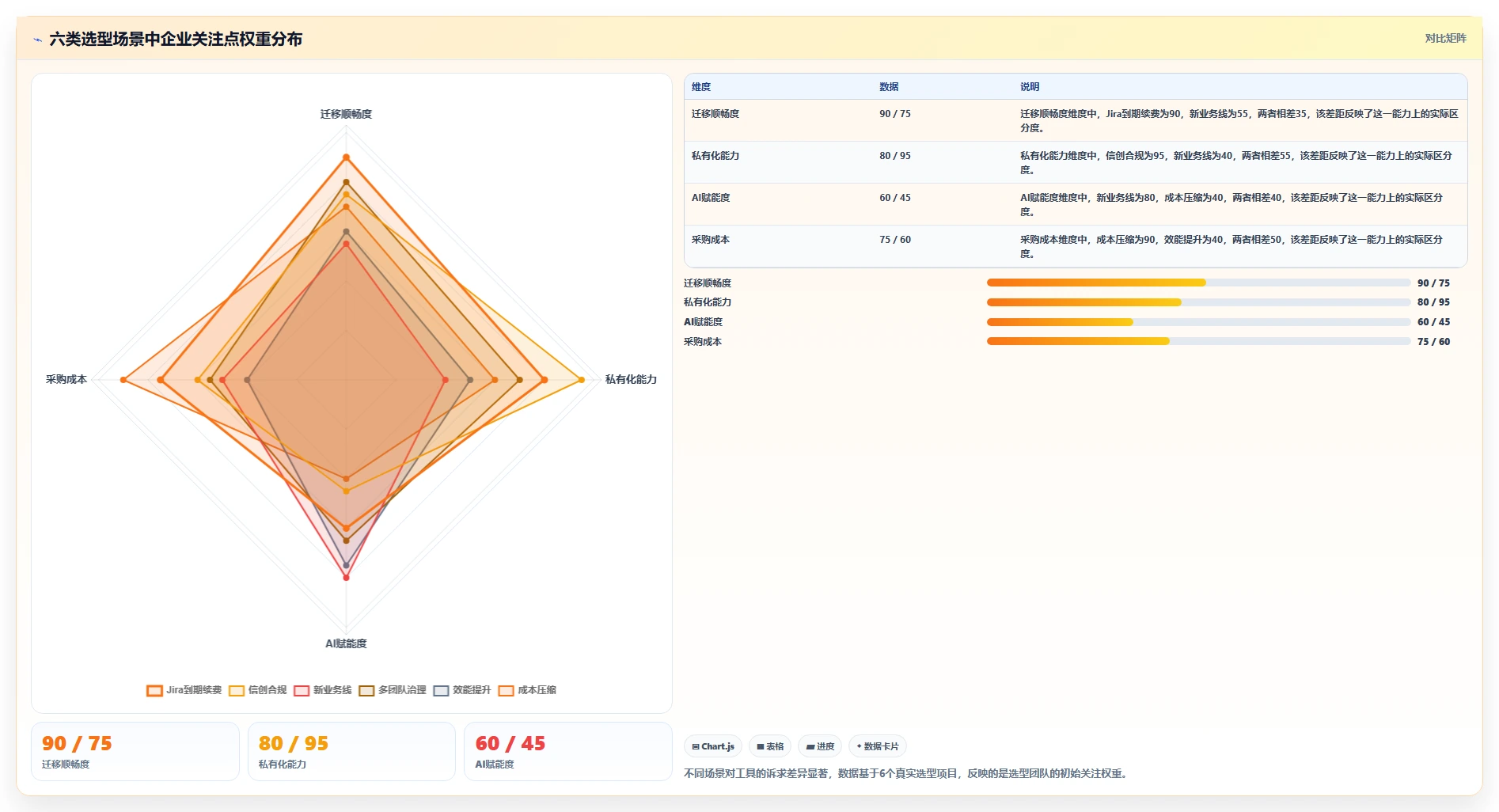Click the 80 / 95 value in table
Viewport: 1499px width, 812px height.
pyautogui.click(x=895, y=156)
